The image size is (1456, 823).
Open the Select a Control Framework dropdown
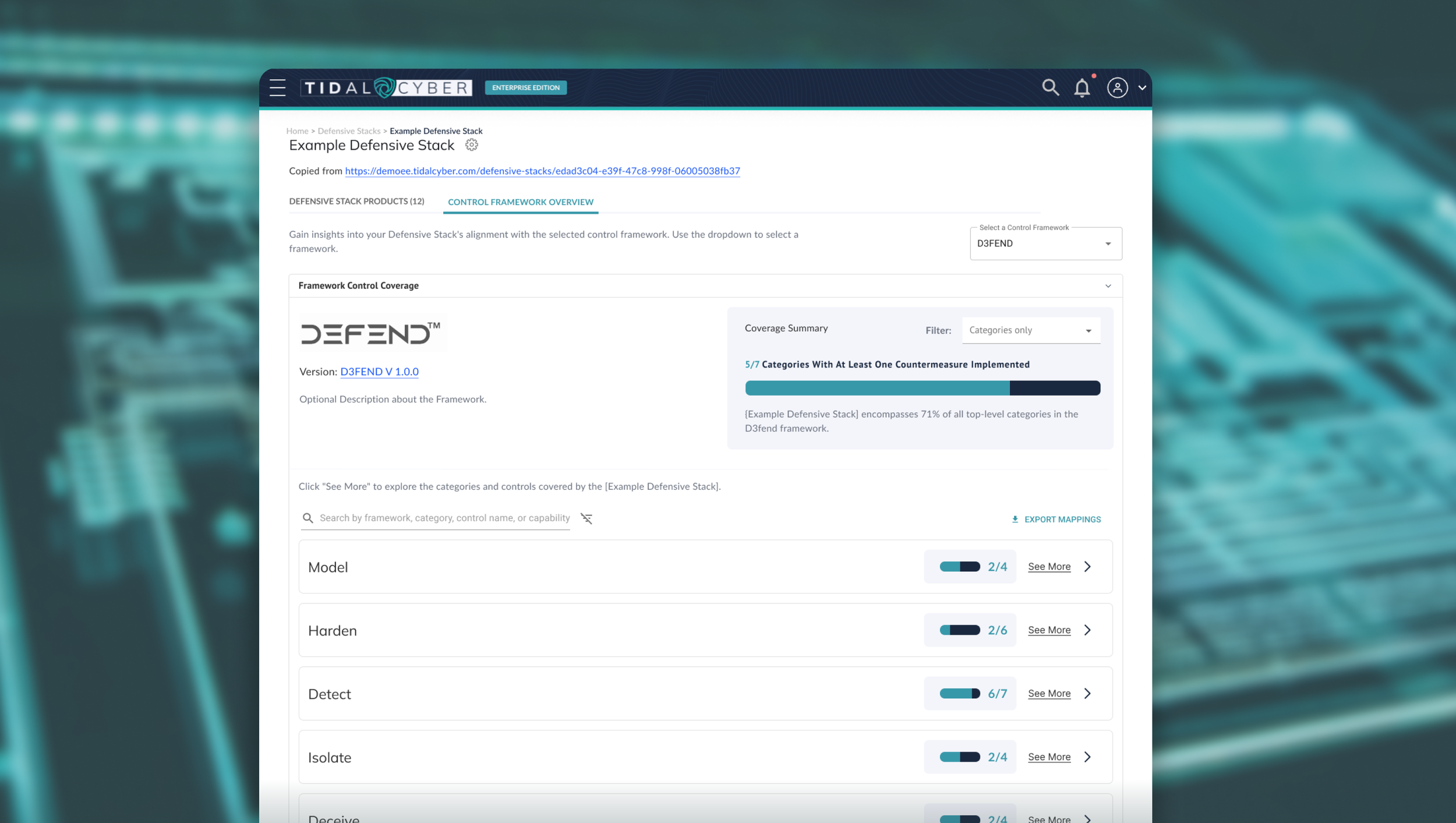(x=1045, y=243)
